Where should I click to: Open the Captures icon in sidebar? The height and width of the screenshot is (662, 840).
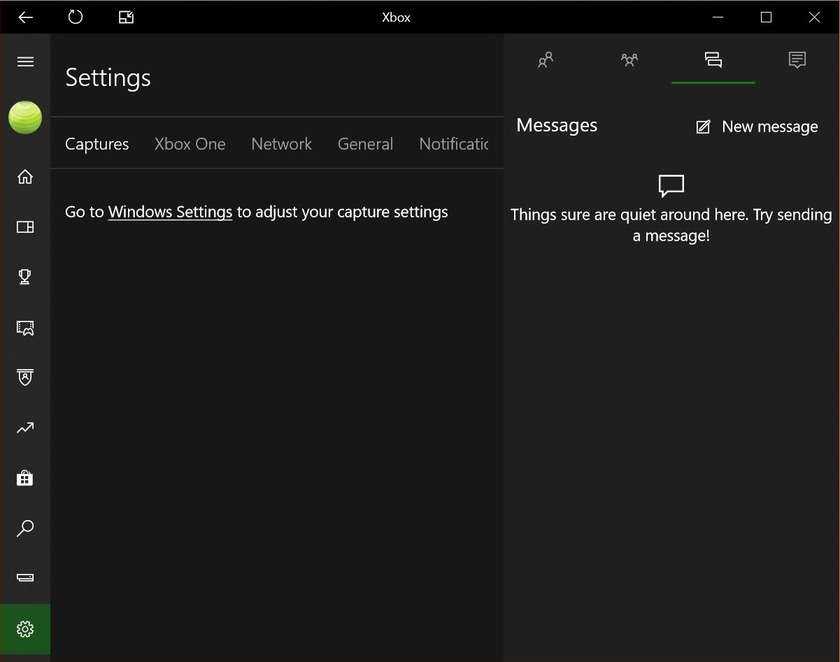pos(25,327)
